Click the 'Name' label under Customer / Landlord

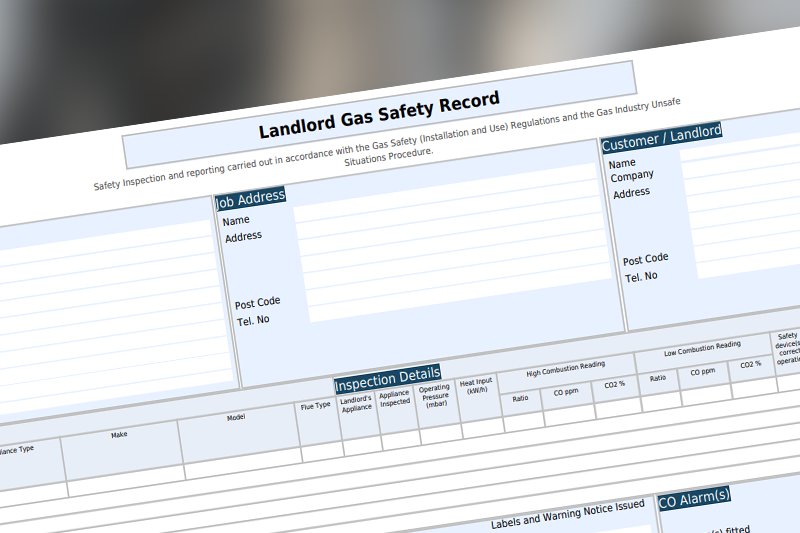pos(622,164)
